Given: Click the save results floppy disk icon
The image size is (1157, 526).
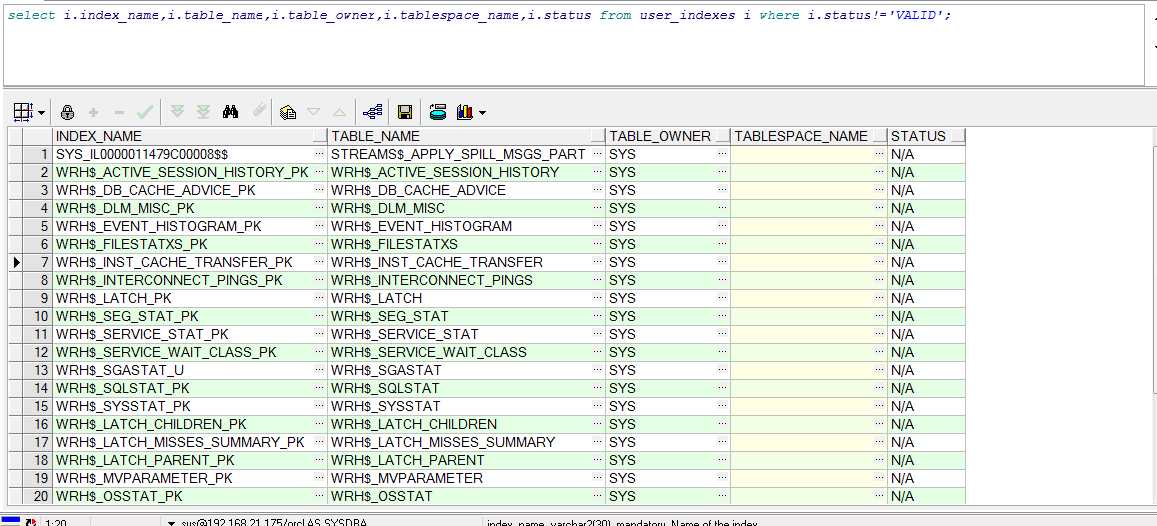Looking at the screenshot, I should [405, 113].
